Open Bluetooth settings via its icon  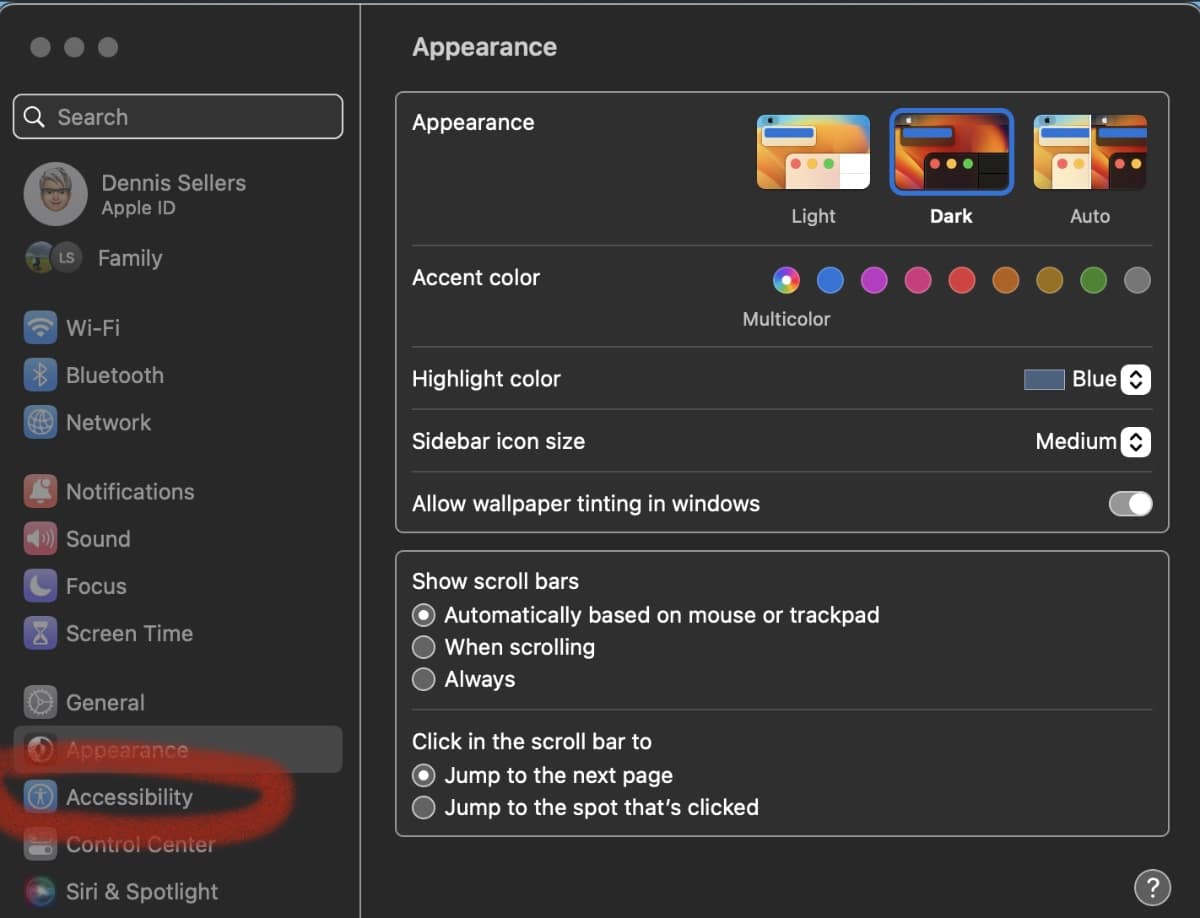tap(40, 375)
